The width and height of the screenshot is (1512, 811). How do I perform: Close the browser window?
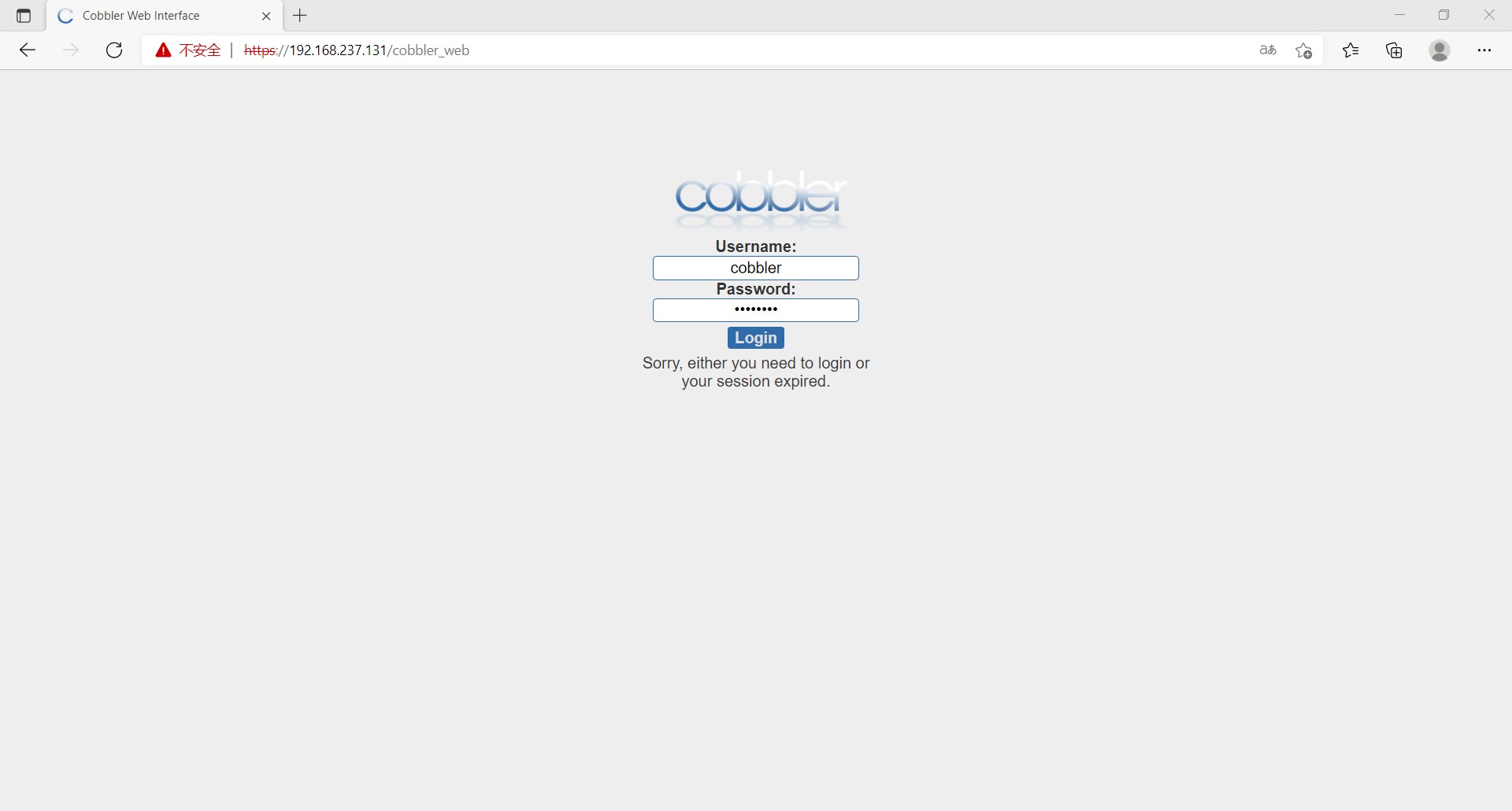tap(1489, 15)
